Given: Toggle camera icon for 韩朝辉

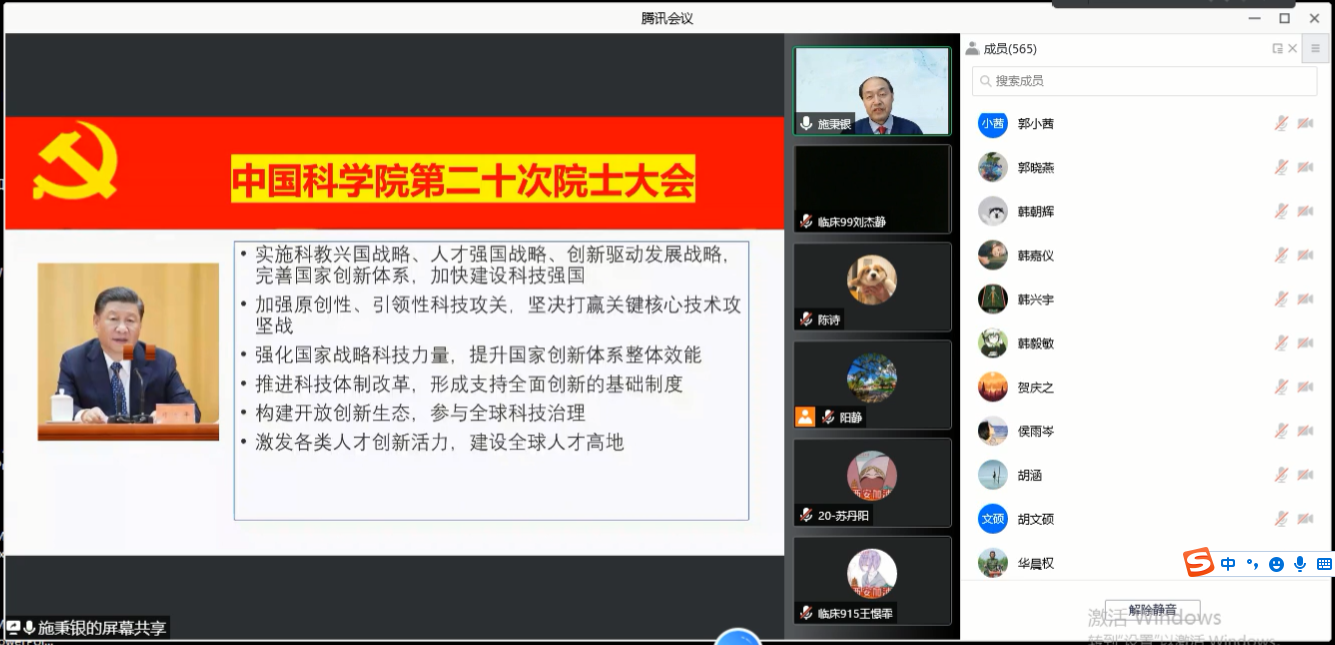Looking at the screenshot, I should [x=1305, y=212].
